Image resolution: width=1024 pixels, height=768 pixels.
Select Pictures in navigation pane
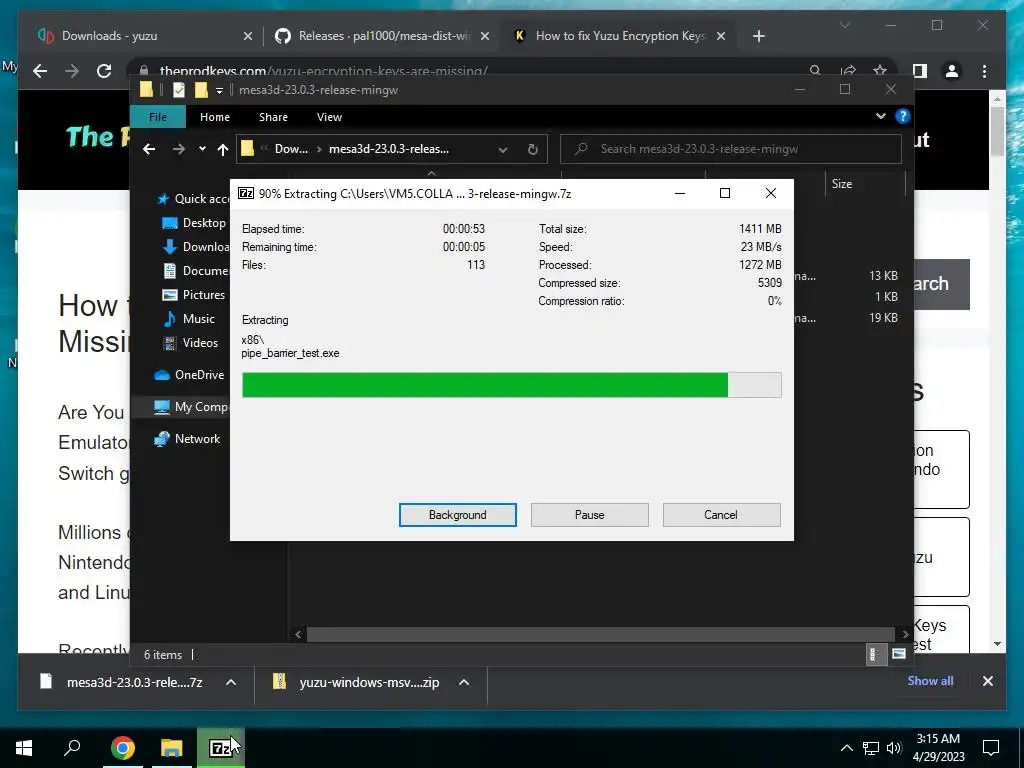pos(193,295)
